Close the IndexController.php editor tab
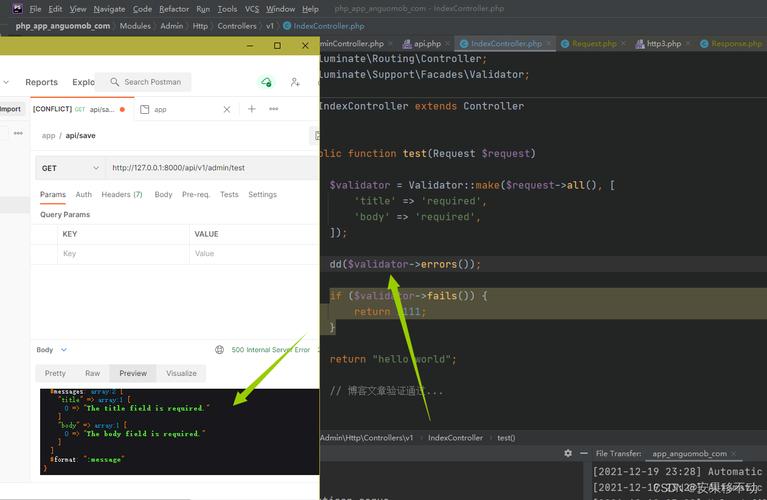 click(549, 44)
